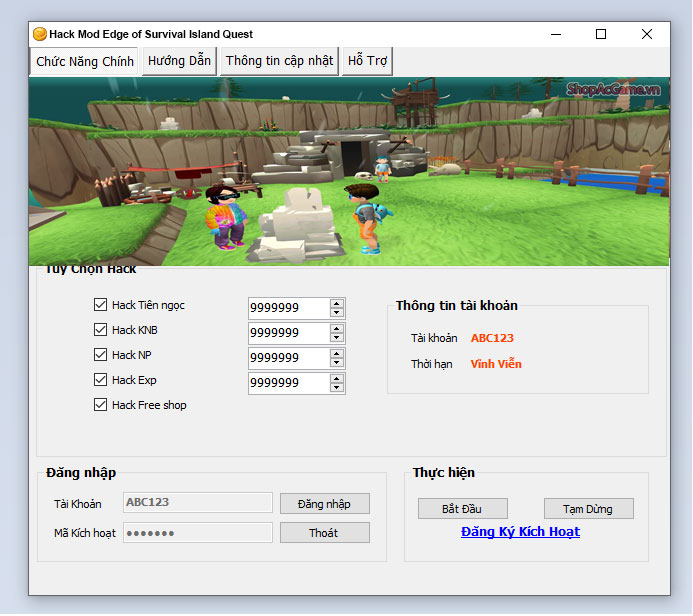Click the Hack Exp value field
The image size is (693, 616).
pyautogui.click(x=289, y=383)
